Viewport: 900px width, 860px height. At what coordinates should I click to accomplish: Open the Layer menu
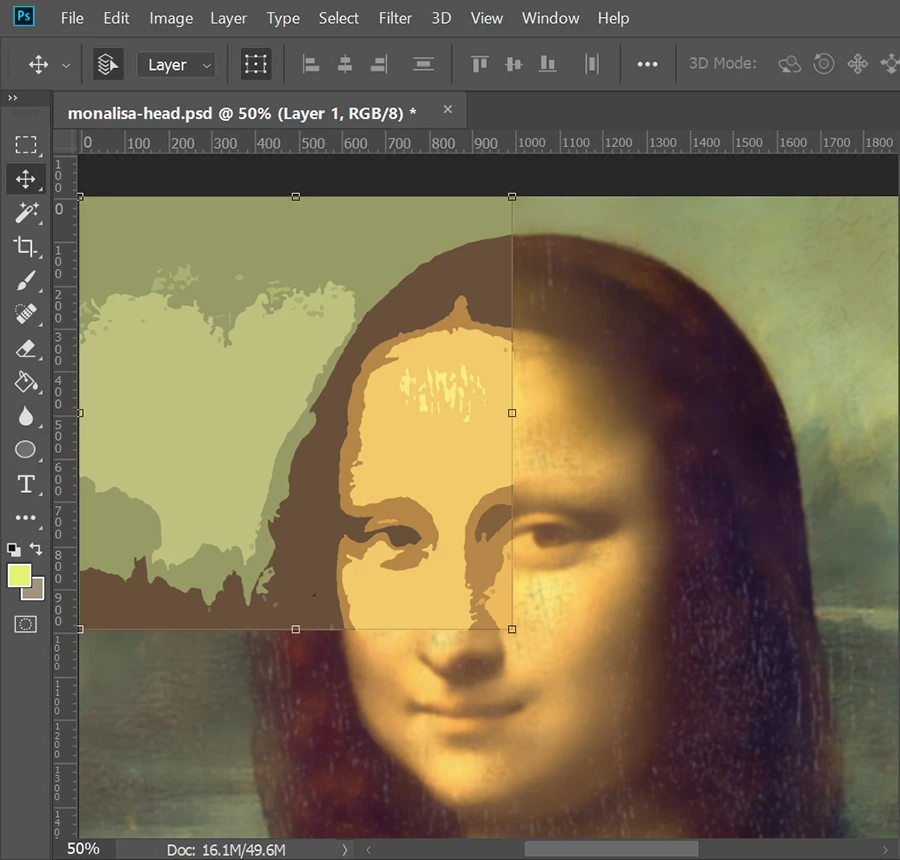tap(228, 18)
